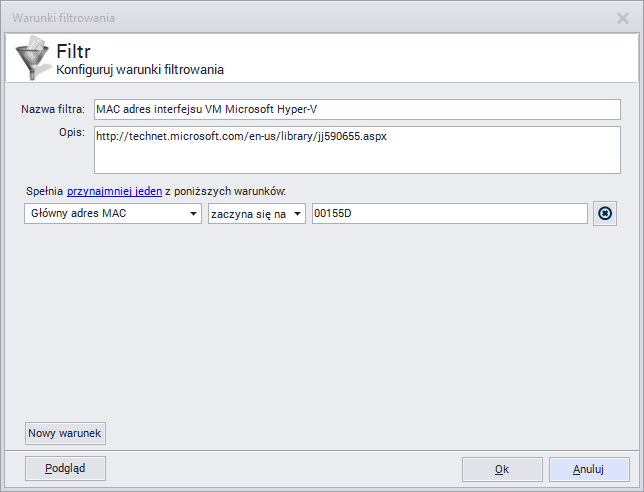Select the 00155D value input field
Screen dimensions: 644x492
click(x=449, y=214)
